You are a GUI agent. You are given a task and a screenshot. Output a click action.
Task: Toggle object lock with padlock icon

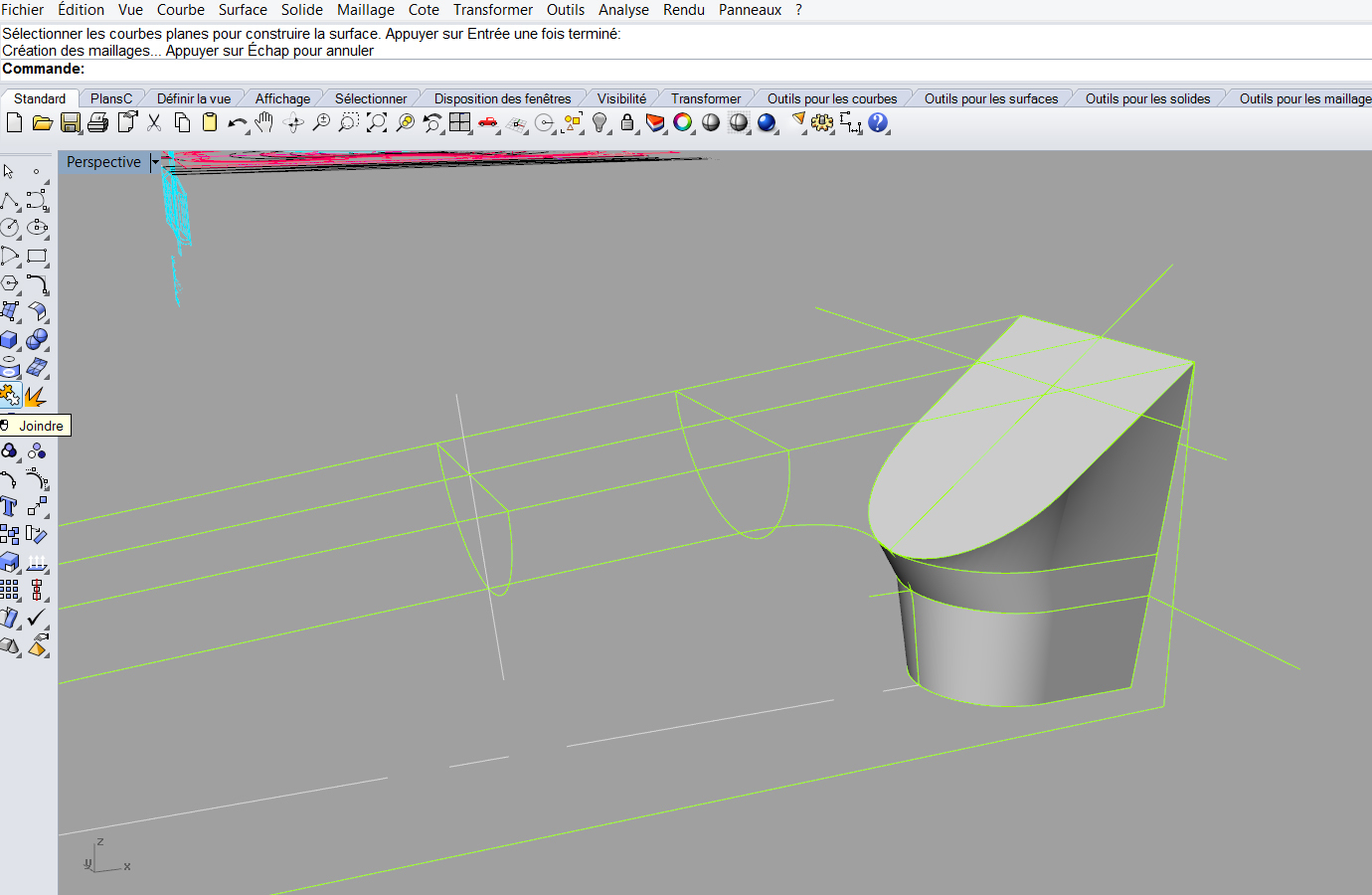(x=627, y=122)
